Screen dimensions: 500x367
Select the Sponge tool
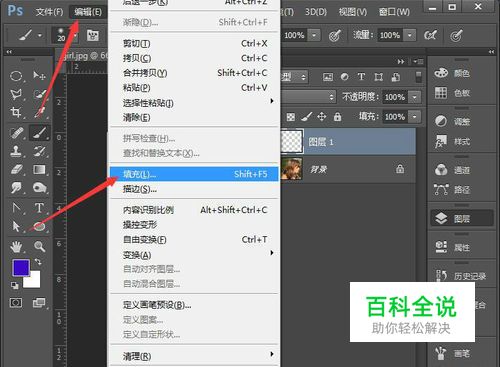point(39,187)
